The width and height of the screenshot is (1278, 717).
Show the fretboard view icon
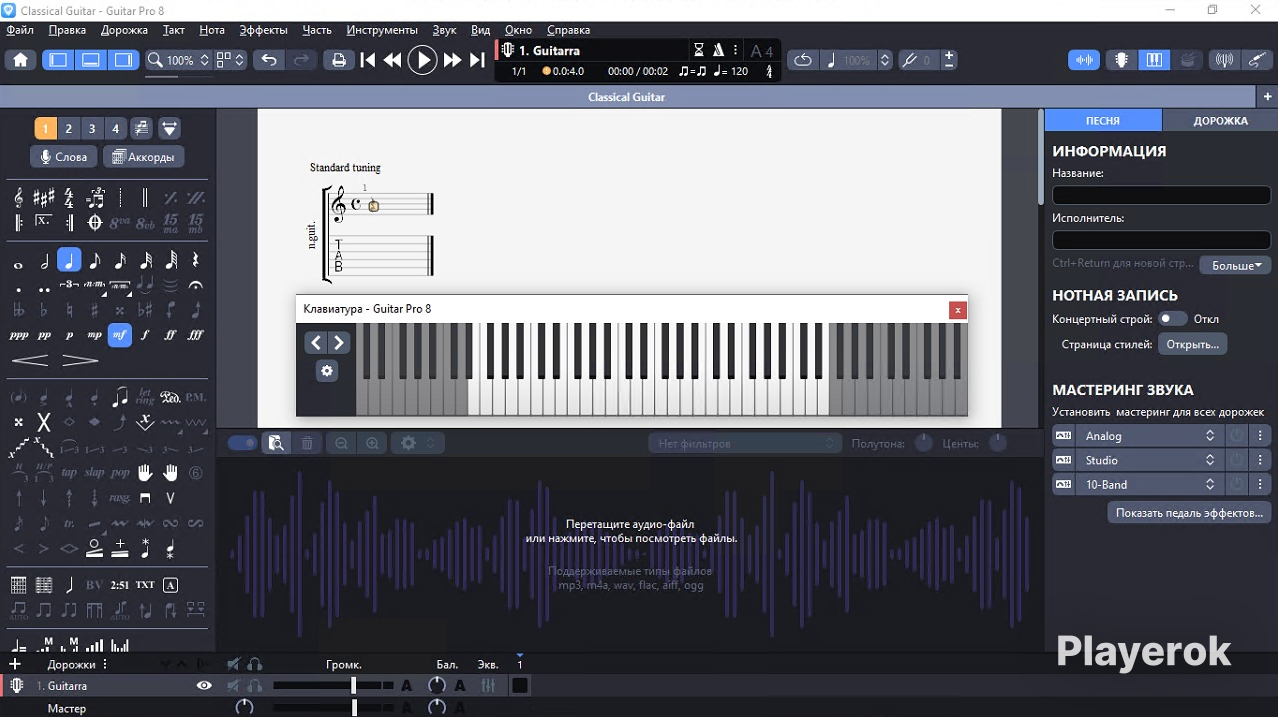(1121, 60)
